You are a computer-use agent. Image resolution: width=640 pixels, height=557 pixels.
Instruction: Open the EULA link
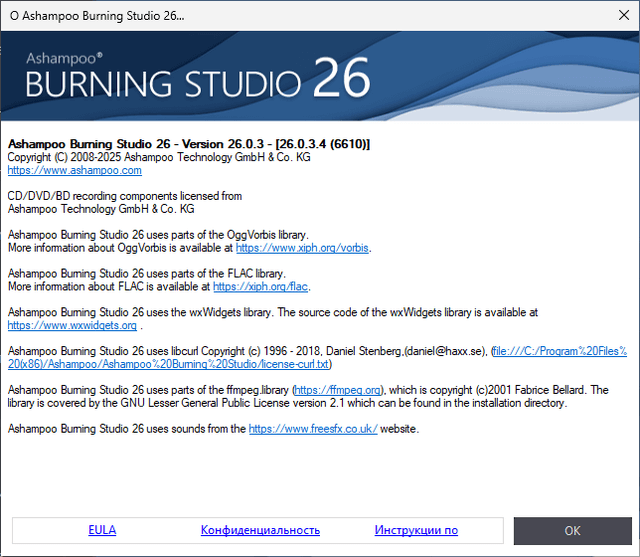click(102, 530)
